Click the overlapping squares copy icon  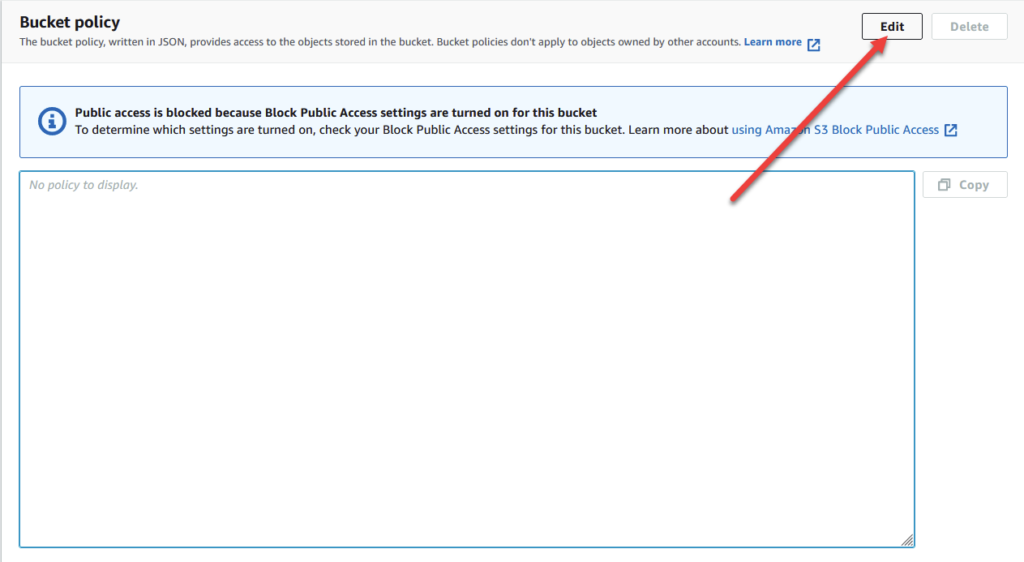(x=944, y=185)
